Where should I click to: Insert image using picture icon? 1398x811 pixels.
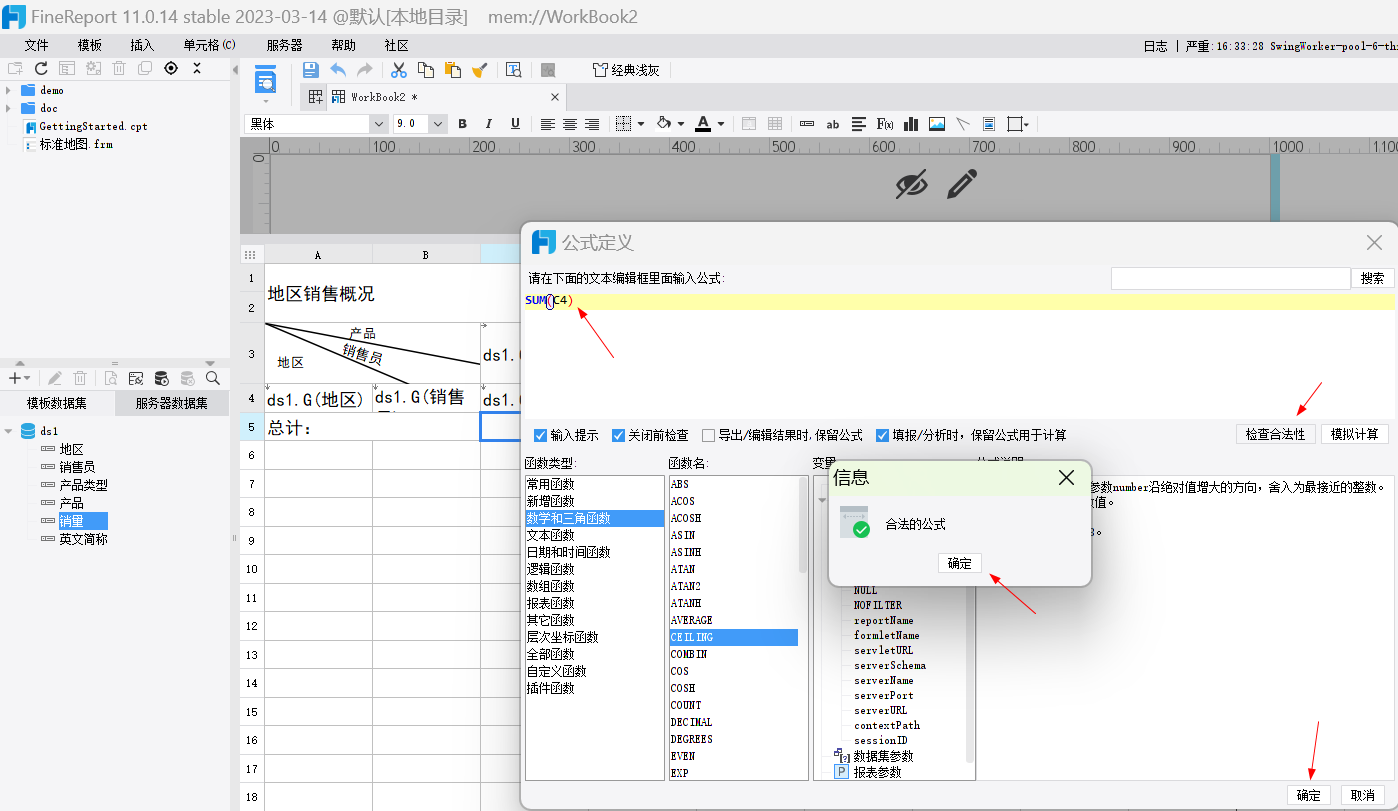(937, 124)
